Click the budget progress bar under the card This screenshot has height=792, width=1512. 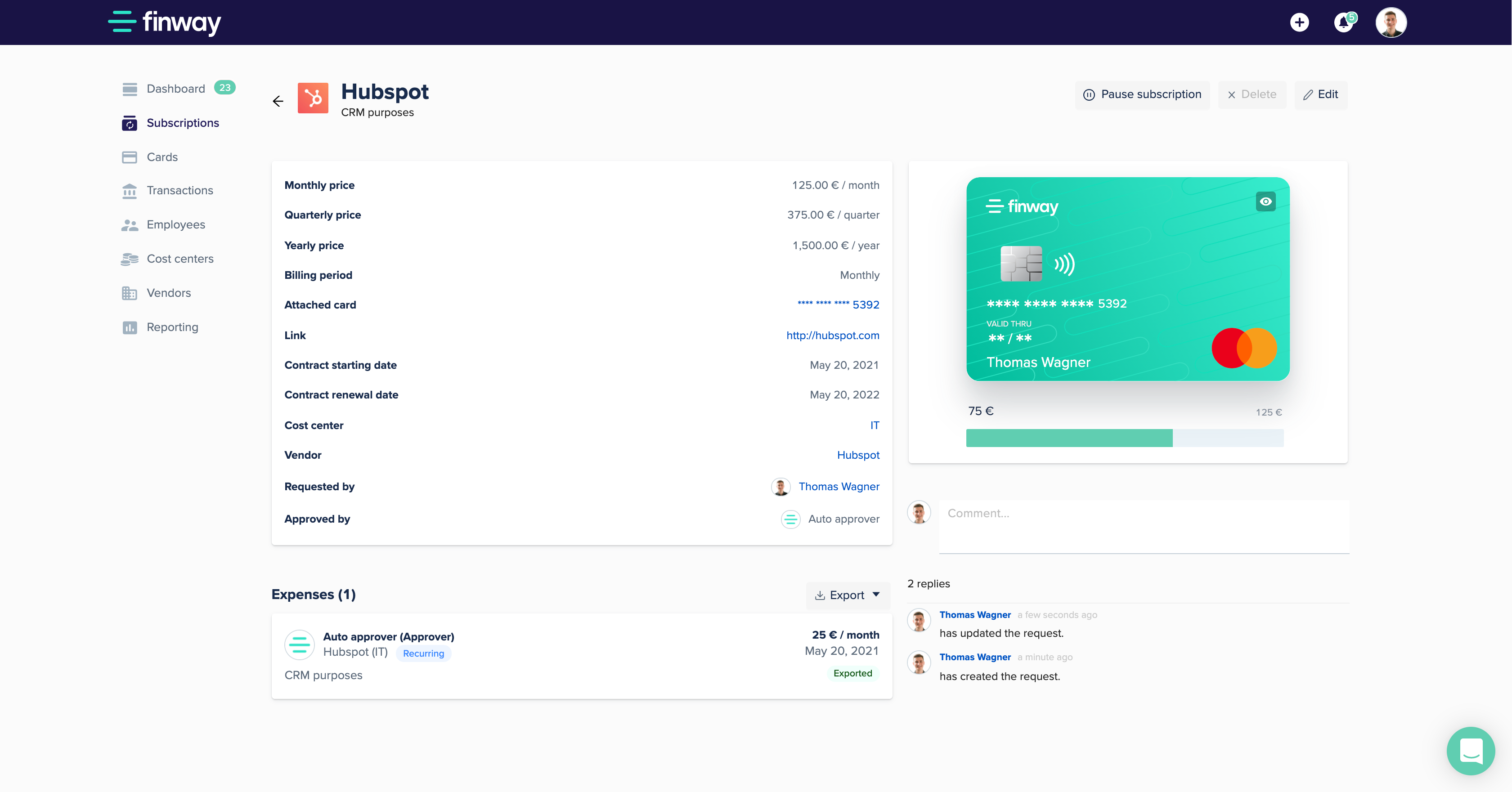click(1124, 438)
